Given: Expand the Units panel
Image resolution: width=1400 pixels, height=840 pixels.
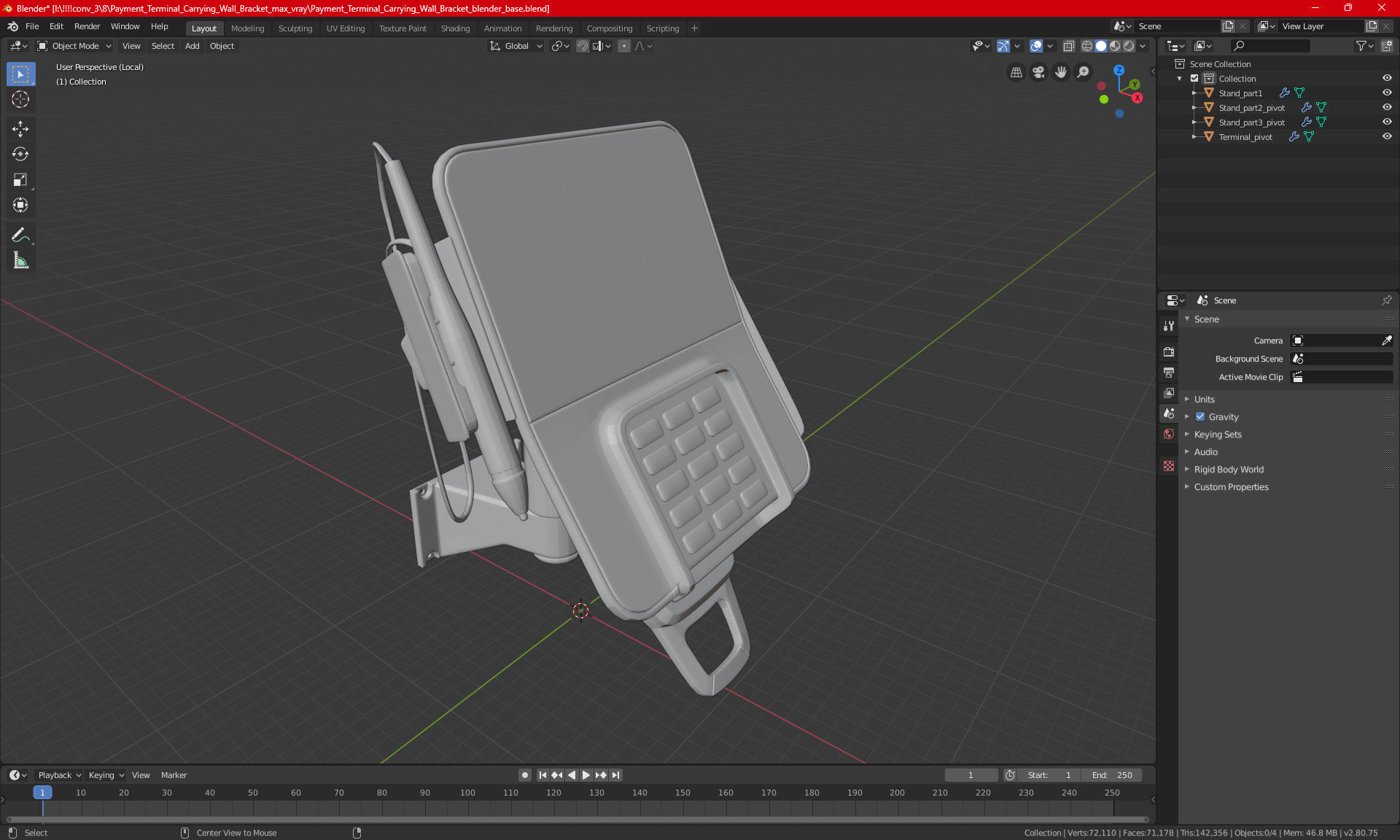Looking at the screenshot, I should click(x=1204, y=399).
